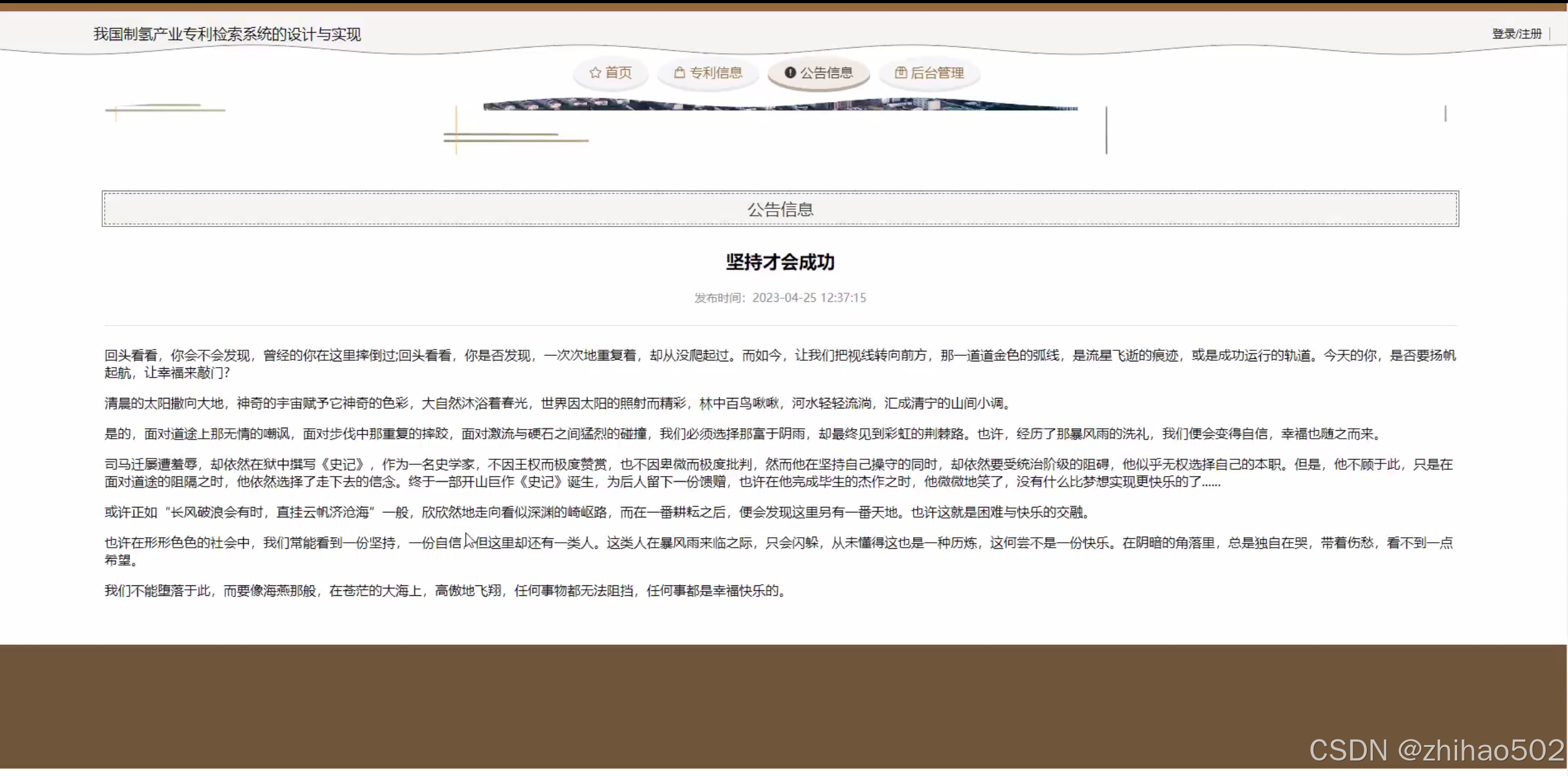Open the 专利信息 navigation label
Screen dimensions: 1568x776
[716, 73]
